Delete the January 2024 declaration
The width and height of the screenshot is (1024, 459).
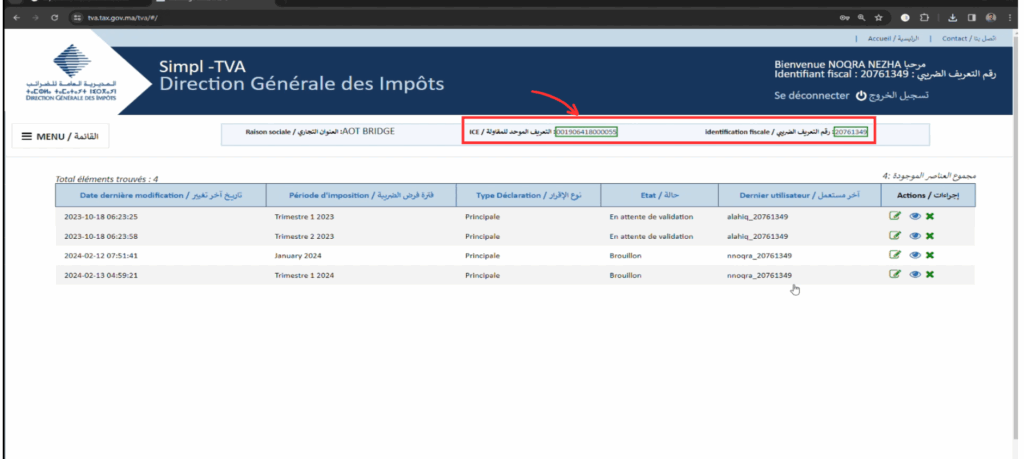pos(930,255)
